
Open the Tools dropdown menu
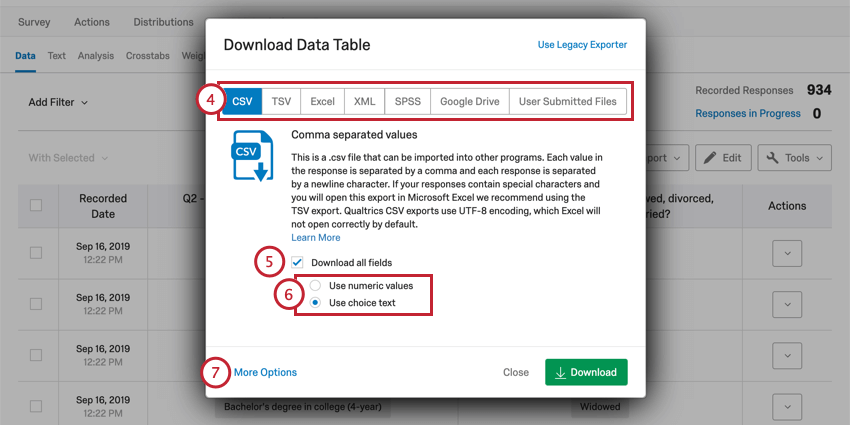tap(794, 158)
